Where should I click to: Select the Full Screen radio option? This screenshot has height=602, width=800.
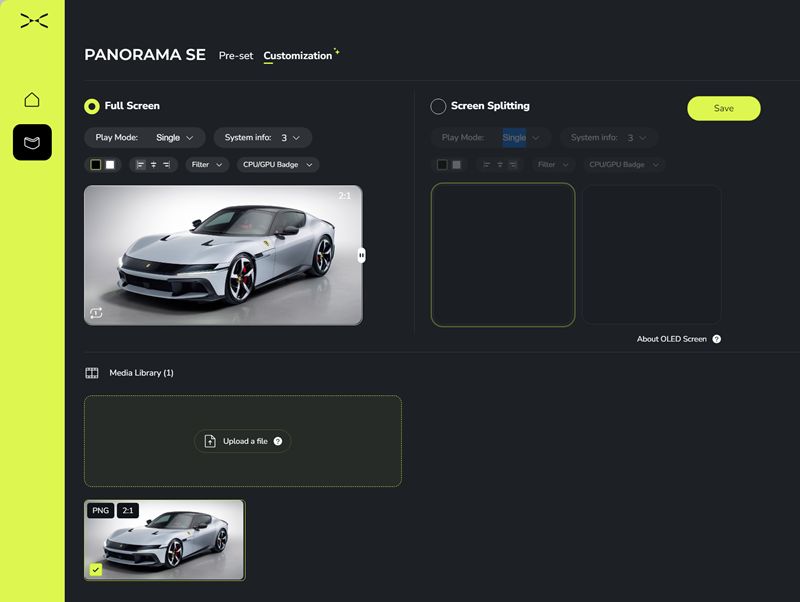[x=92, y=106]
